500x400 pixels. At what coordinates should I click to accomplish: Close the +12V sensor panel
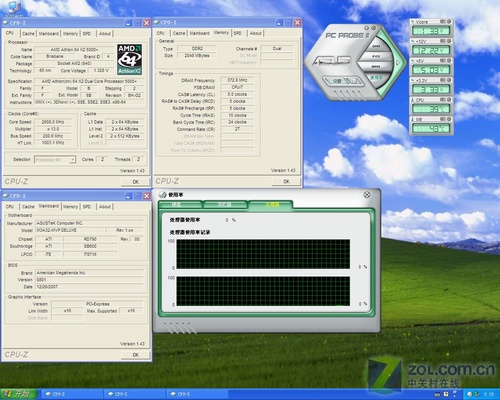[x=449, y=41]
